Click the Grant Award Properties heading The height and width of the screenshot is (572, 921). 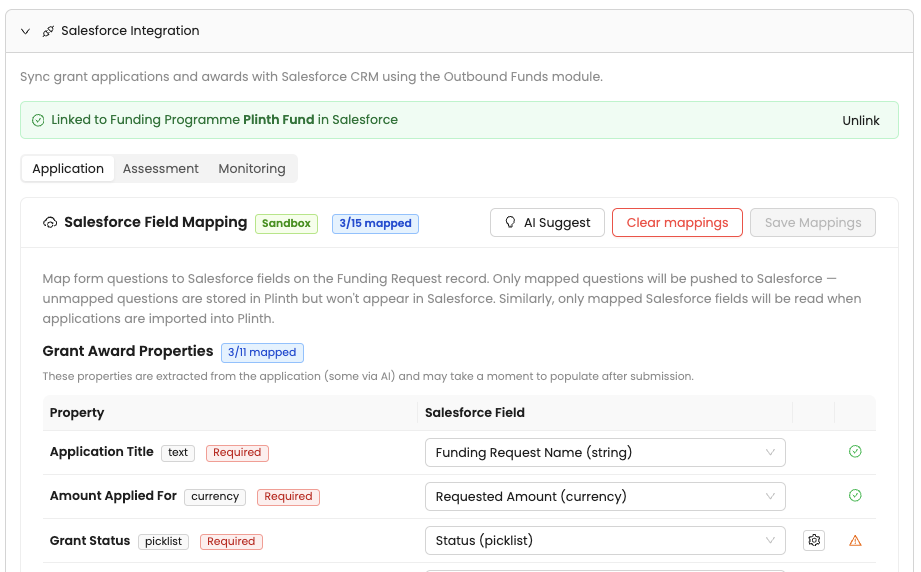pyautogui.click(x=127, y=351)
